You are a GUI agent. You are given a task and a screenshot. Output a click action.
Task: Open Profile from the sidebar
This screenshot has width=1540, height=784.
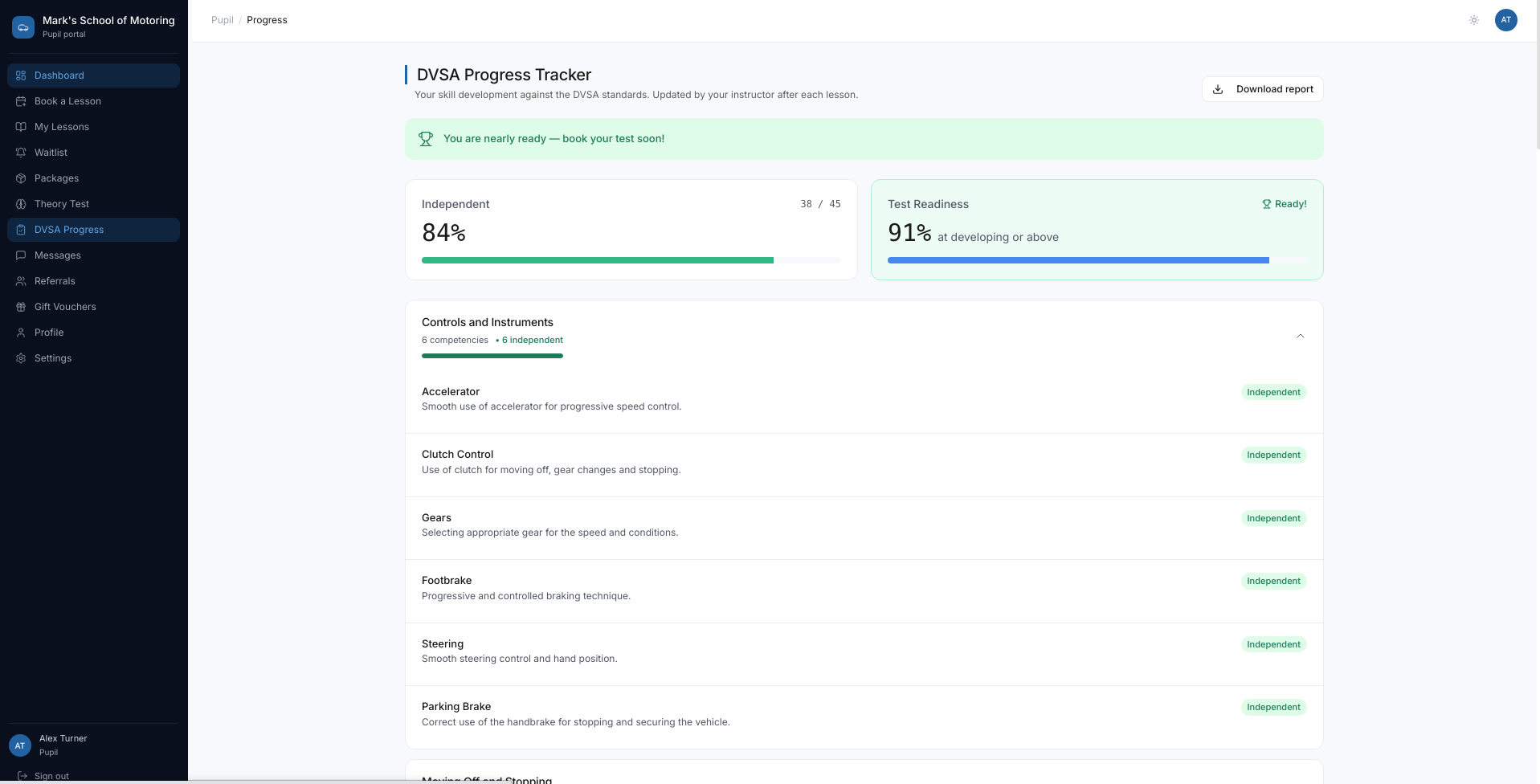pos(93,333)
